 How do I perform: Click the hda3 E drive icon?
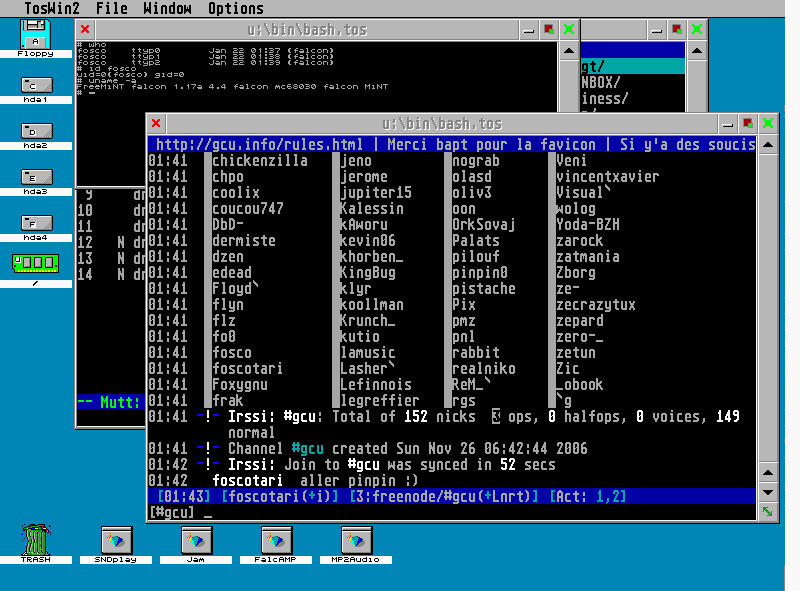pyautogui.click(x=35, y=178)
